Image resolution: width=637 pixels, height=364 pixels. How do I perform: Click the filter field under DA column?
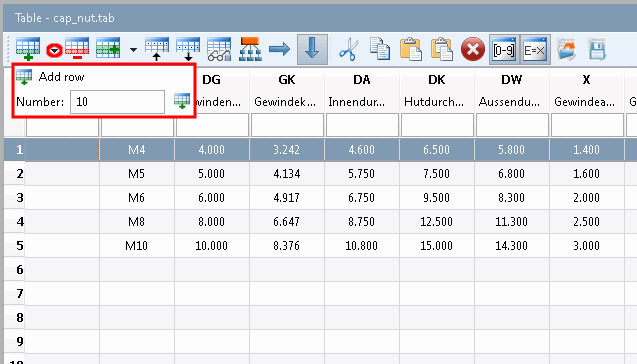coord(362,125)
